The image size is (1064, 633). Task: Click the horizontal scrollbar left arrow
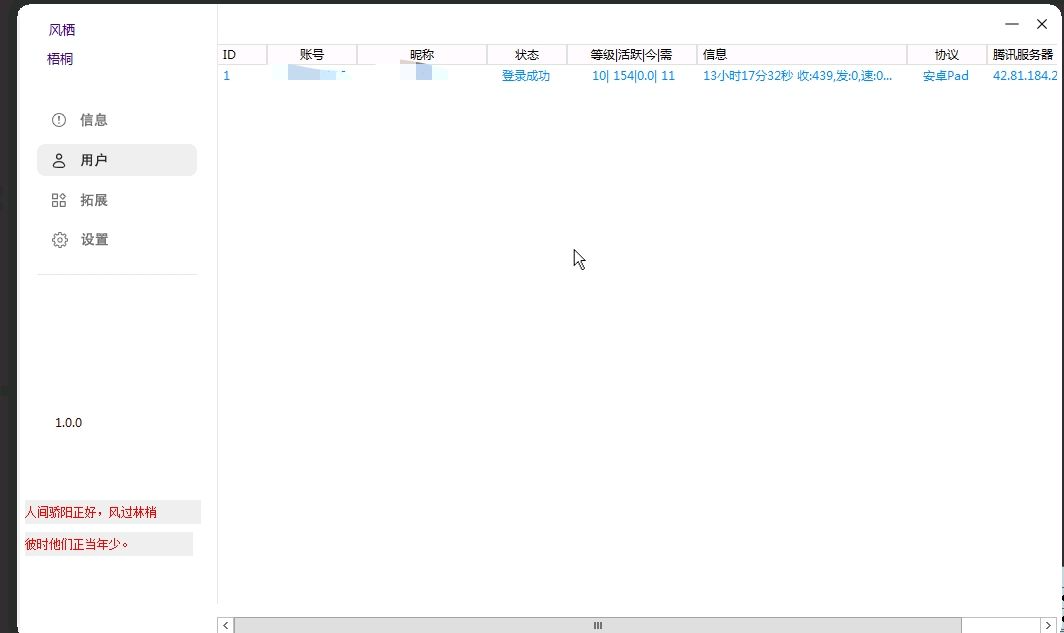click(x=226, y=625)
